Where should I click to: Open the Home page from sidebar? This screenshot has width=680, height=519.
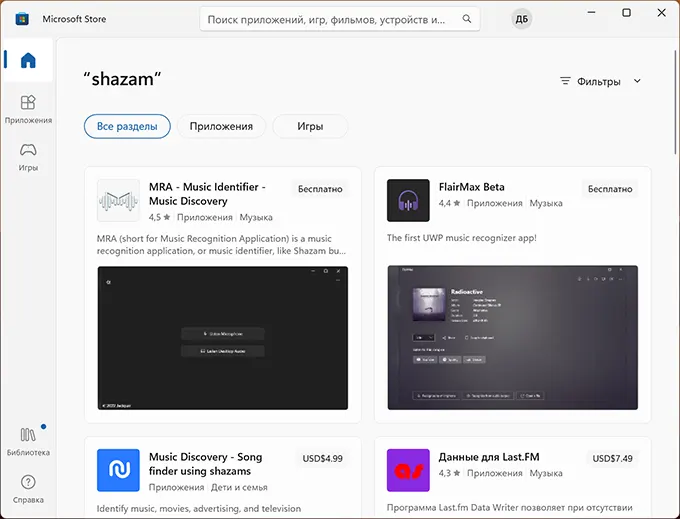(28, 60)
